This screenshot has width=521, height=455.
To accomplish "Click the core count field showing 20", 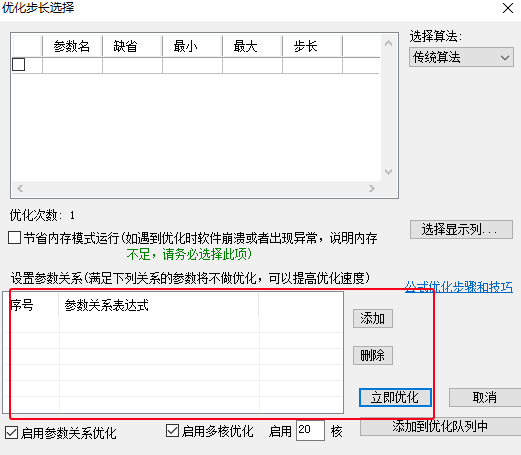I will pyautogui.click(x=310, y=430).
